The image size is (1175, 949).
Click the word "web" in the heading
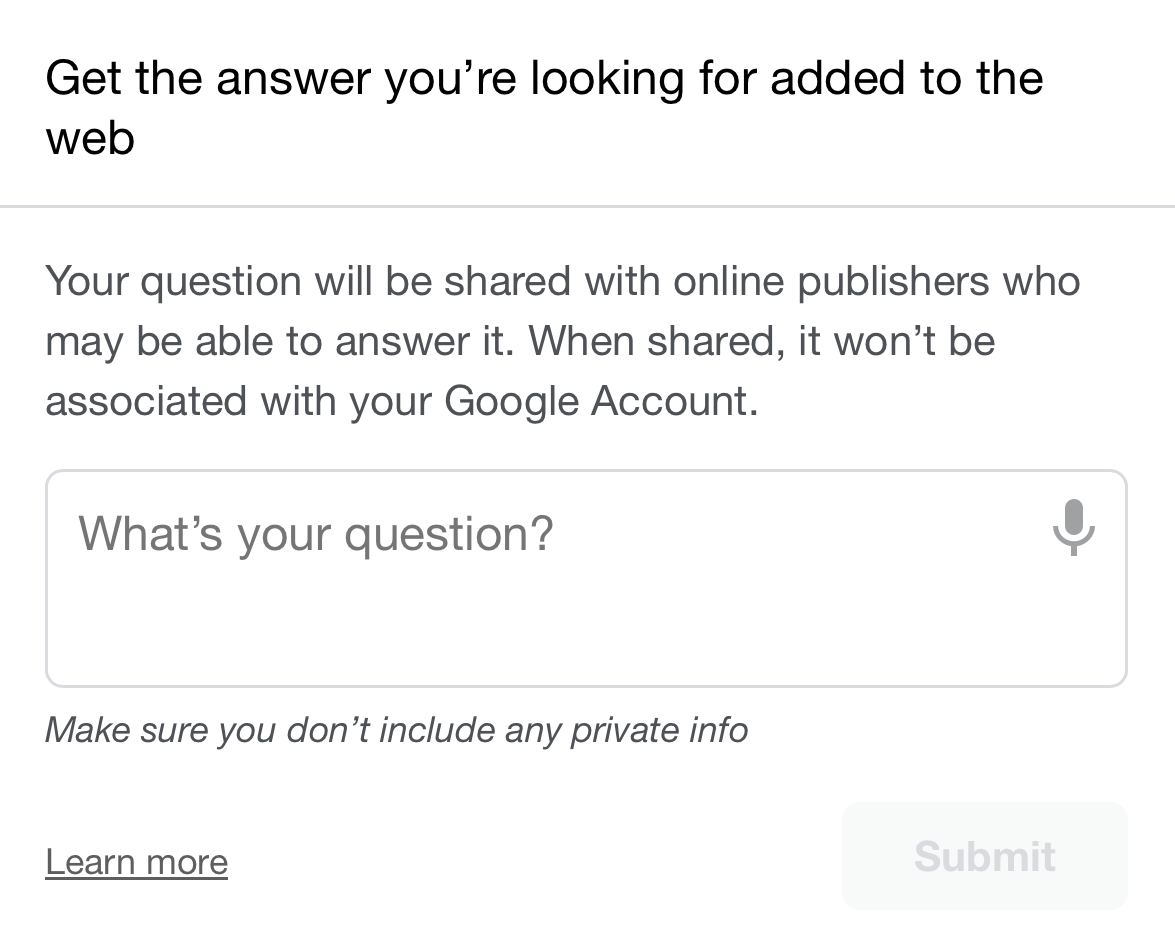pyautogui.click(x=90, y=137)
